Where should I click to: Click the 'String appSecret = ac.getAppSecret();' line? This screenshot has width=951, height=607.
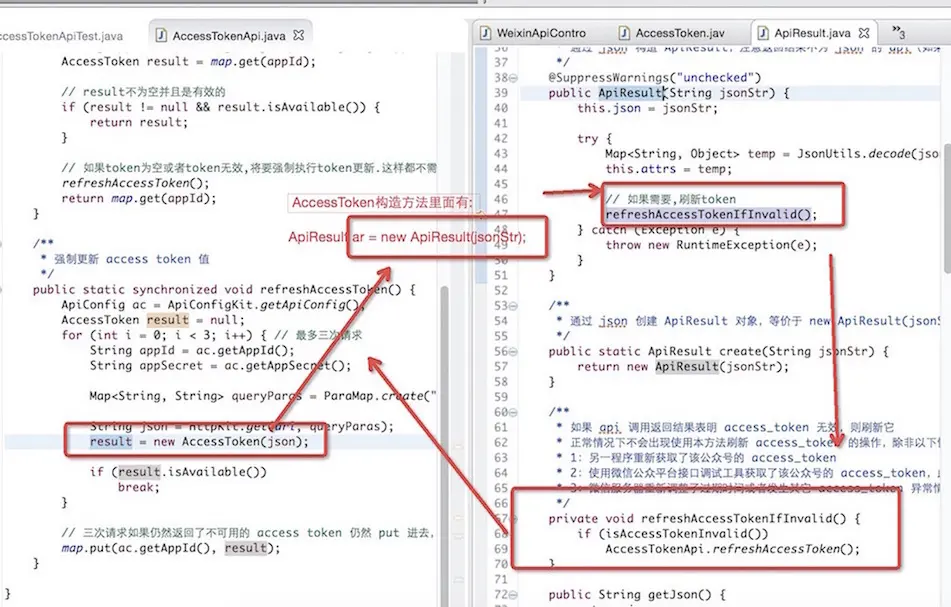click(x=221, y=366)
